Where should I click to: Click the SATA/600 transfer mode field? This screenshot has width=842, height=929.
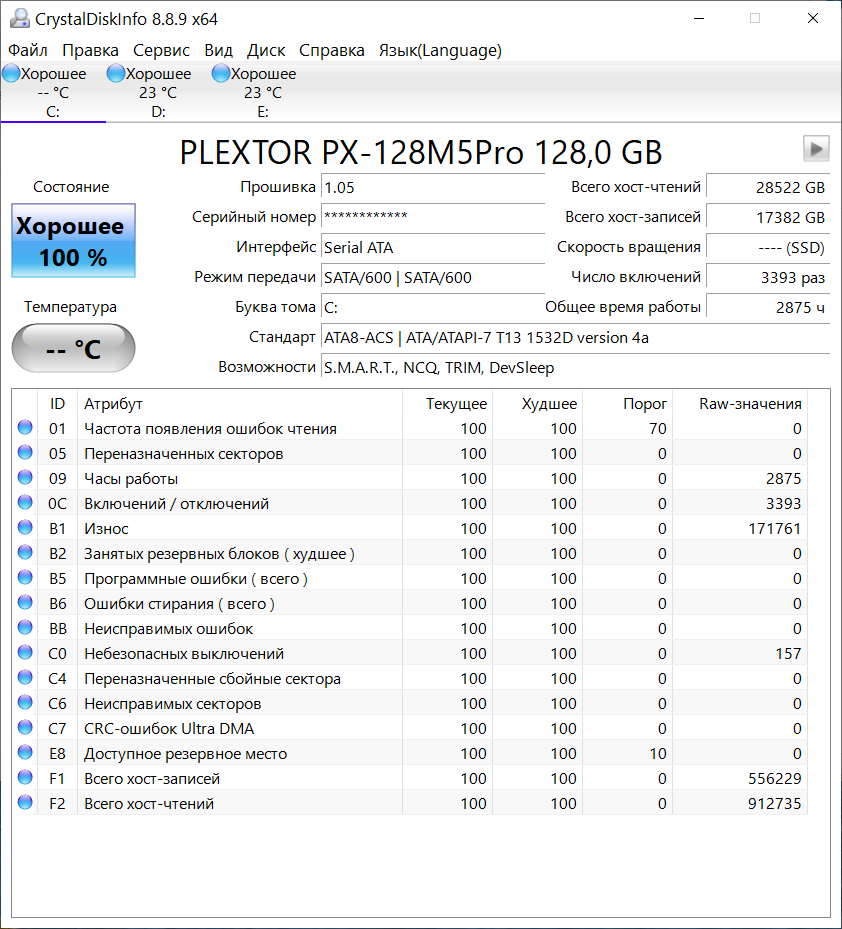coord(433,278)
